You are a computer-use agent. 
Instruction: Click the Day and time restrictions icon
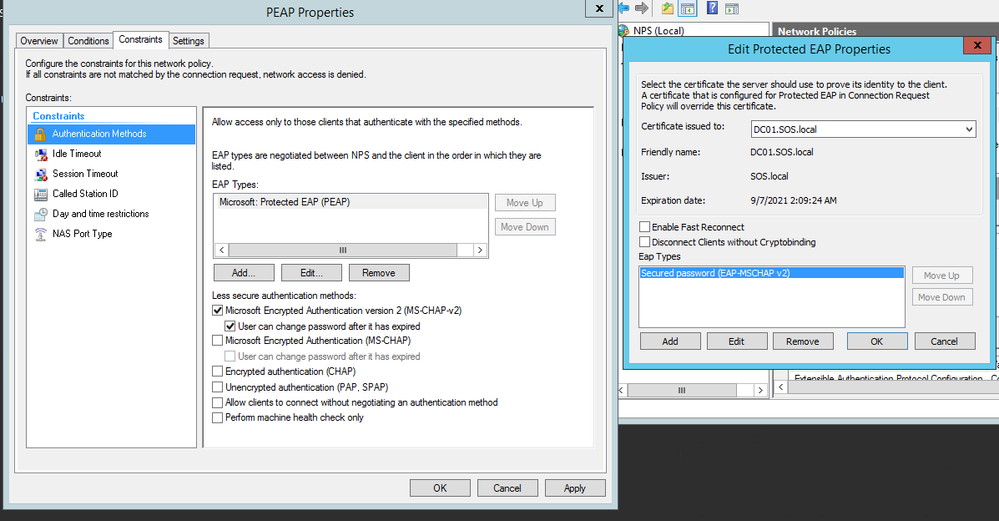click(41, 214)
